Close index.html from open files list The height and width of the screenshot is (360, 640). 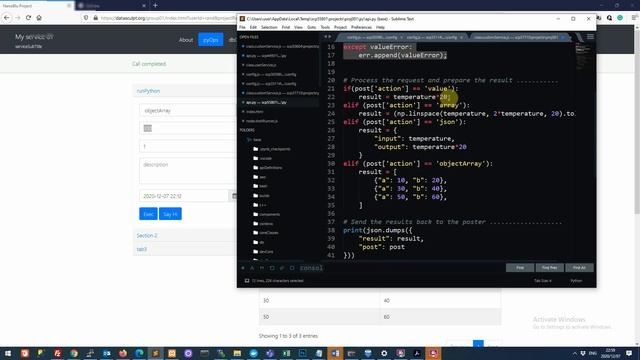click(243, 111)
